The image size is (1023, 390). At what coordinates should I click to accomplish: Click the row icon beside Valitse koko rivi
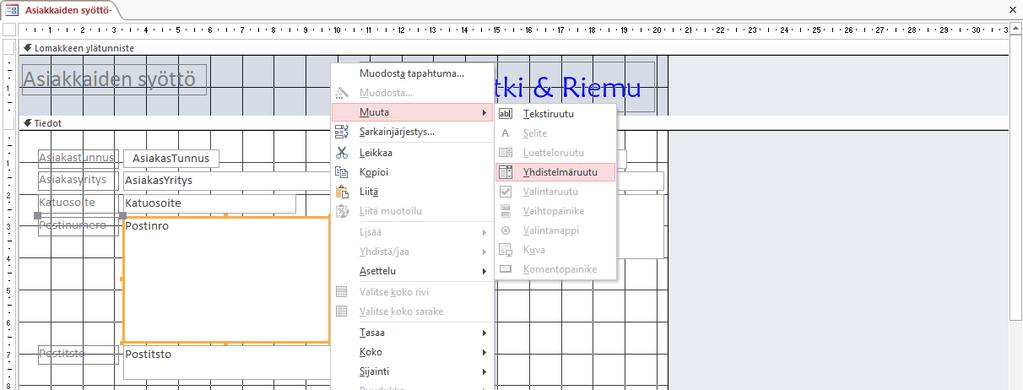tap(342, 292)
